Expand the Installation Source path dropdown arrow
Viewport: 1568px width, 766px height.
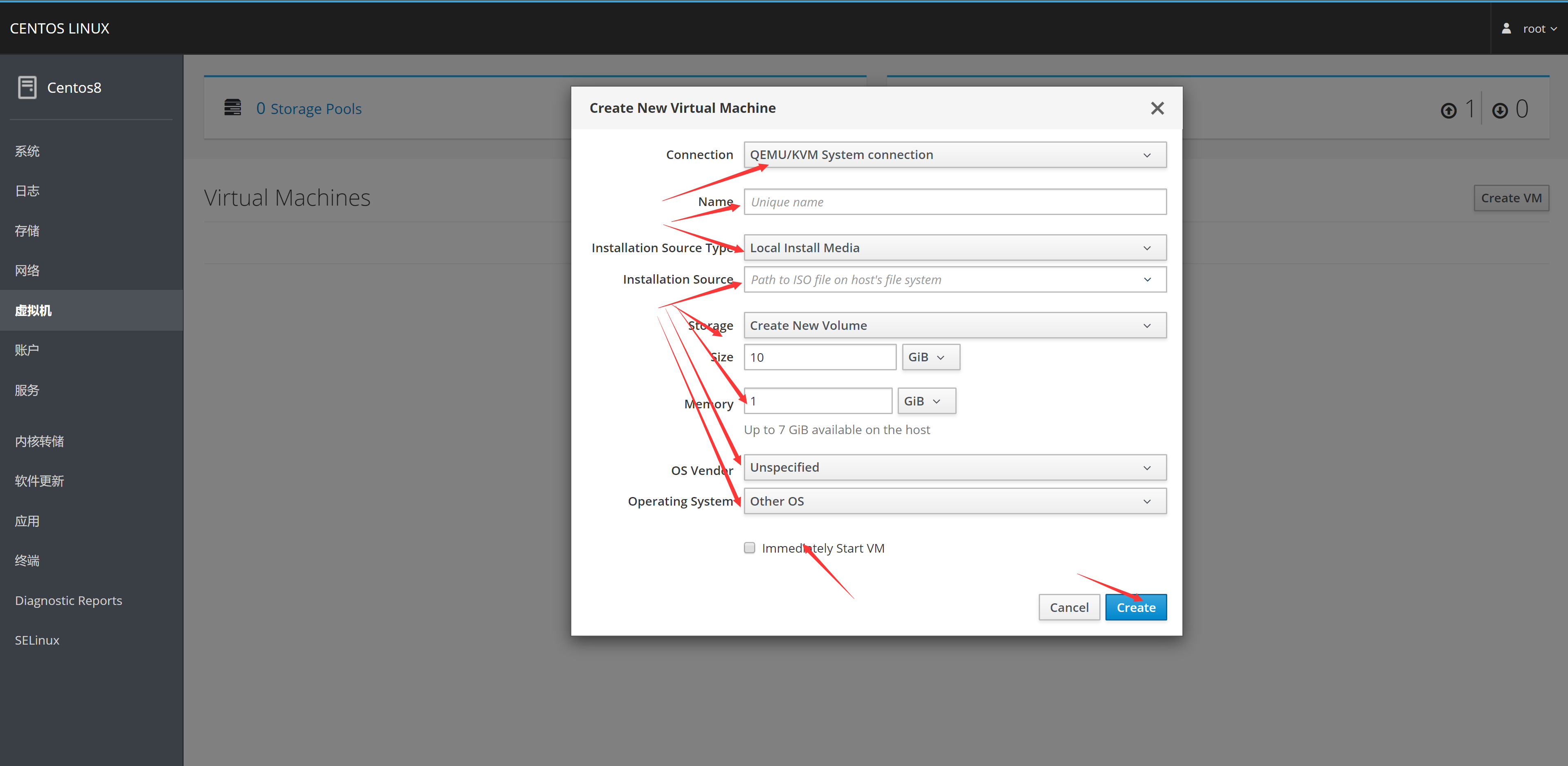pos(1148,279)
